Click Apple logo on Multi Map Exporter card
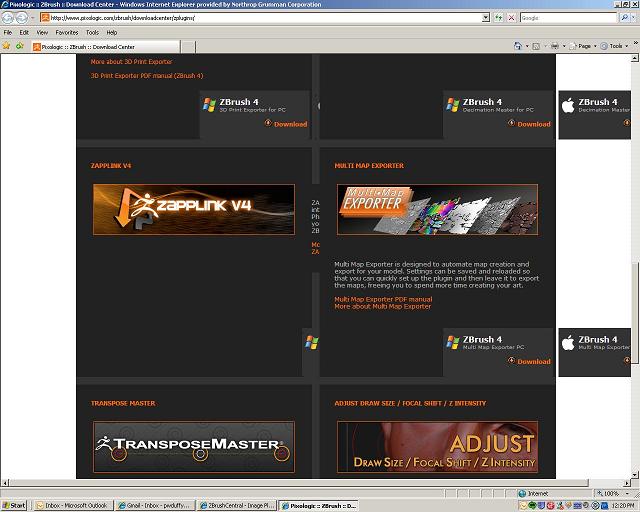 tap(568, 343)
